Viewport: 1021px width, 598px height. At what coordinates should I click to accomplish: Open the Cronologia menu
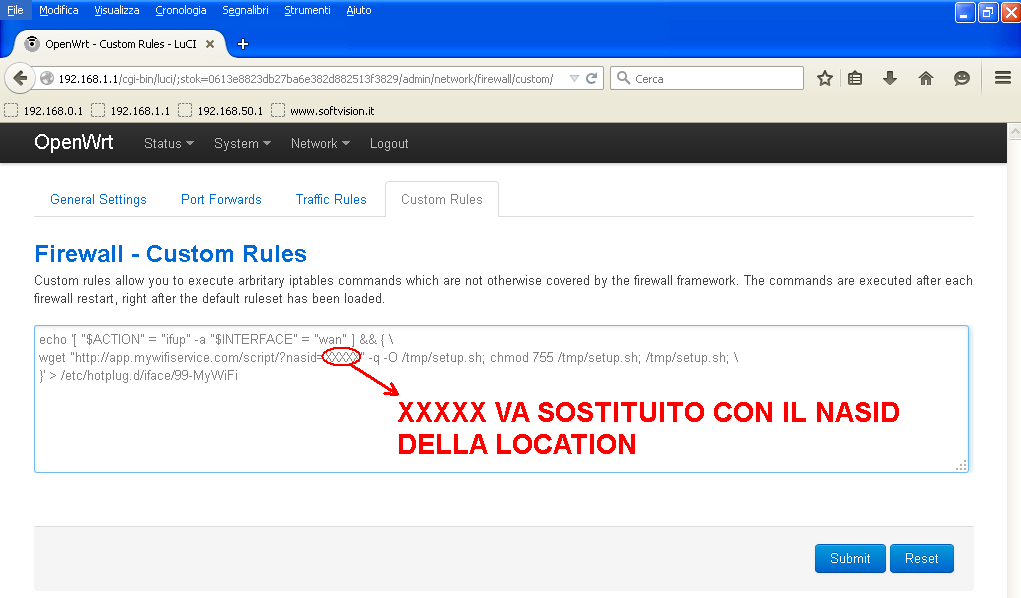coord(180,10)
